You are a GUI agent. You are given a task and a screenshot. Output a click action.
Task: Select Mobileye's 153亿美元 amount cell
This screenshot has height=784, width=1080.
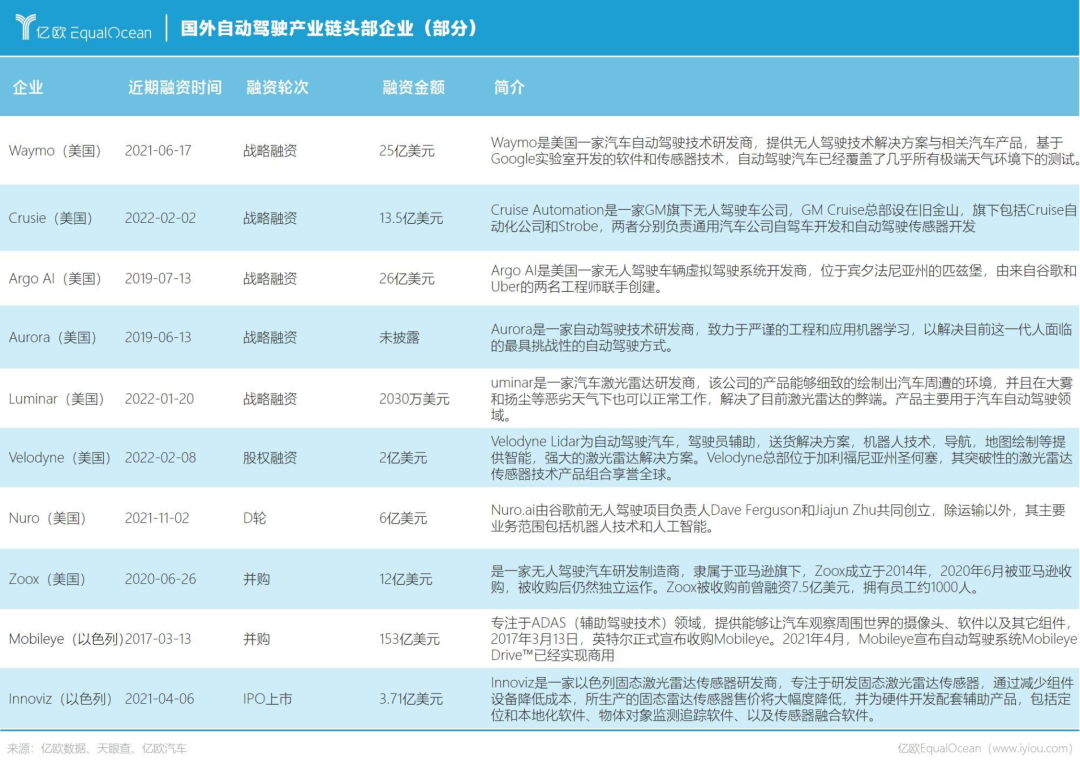pyautogui.click(x=409, y=639)
